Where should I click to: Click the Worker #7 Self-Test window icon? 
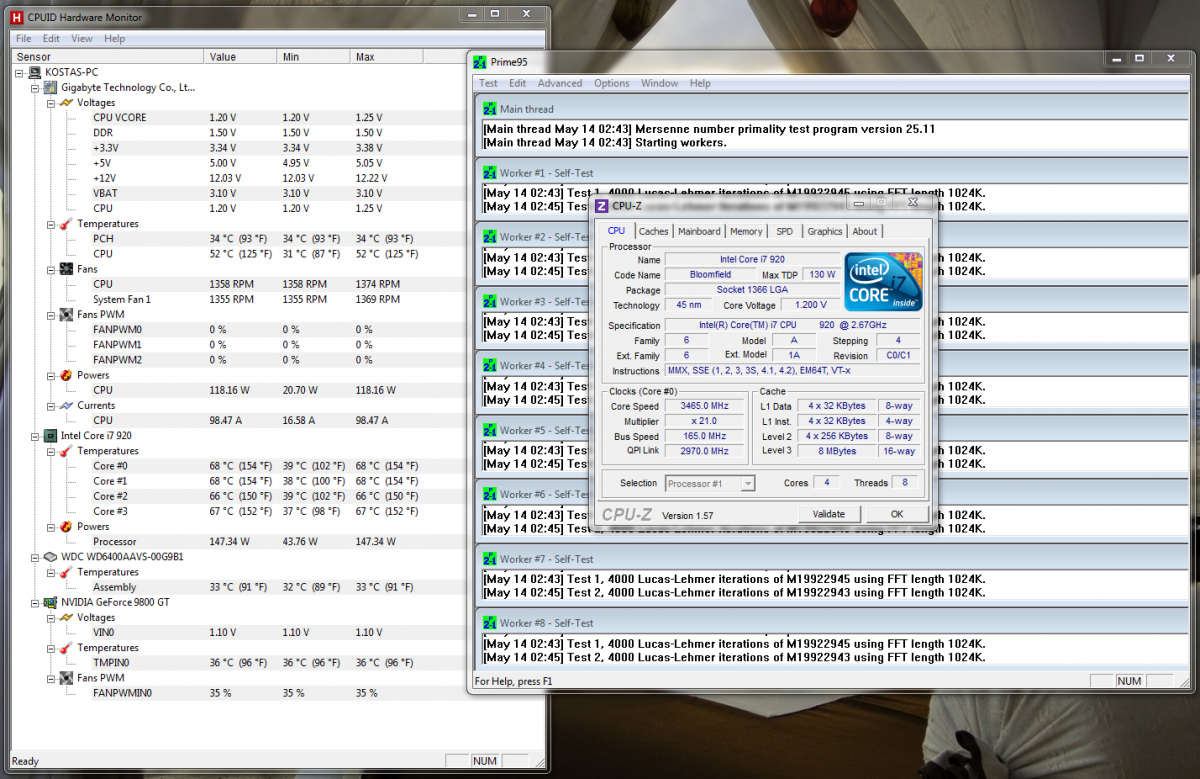(x=490, y=559)
